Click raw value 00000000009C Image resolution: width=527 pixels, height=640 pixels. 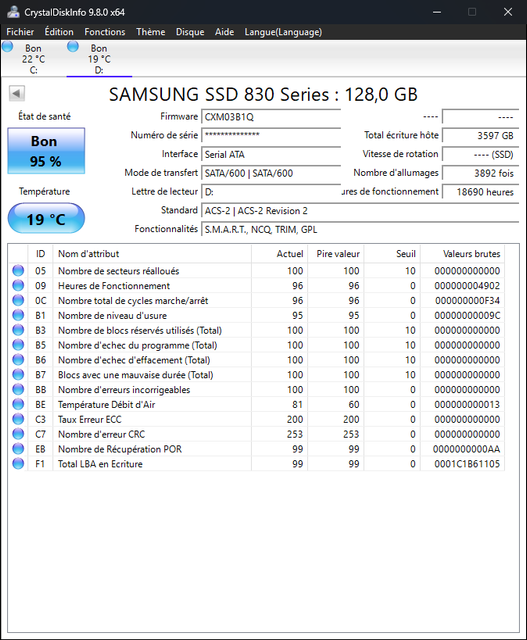click(x=467, y=315)
